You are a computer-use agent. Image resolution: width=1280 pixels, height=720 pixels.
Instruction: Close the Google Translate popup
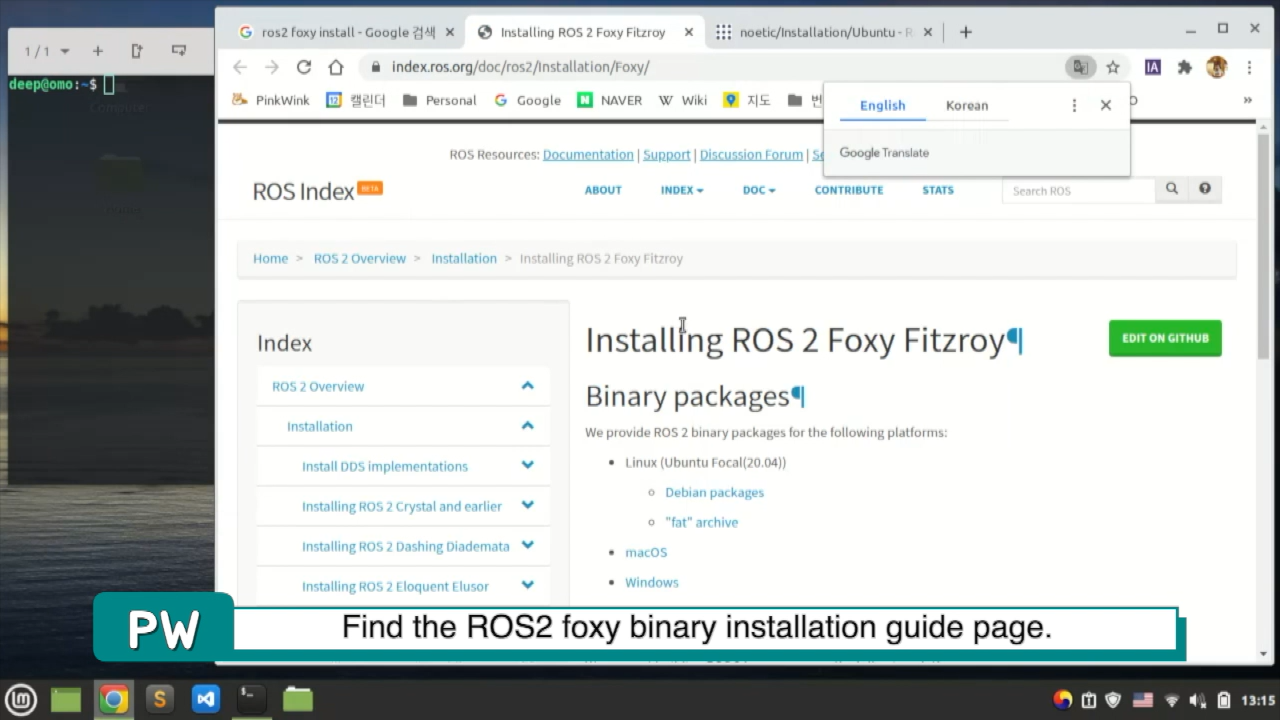pyautogui.click(x=1106, y=105)
